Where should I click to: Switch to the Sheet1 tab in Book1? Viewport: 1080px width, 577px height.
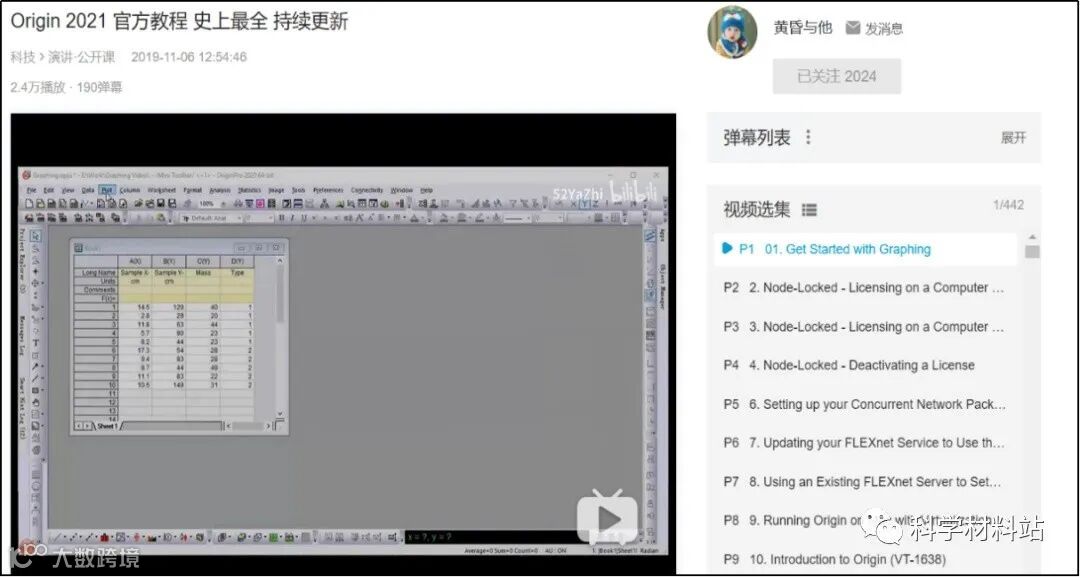pyautogui.click(x=107, y=426)
